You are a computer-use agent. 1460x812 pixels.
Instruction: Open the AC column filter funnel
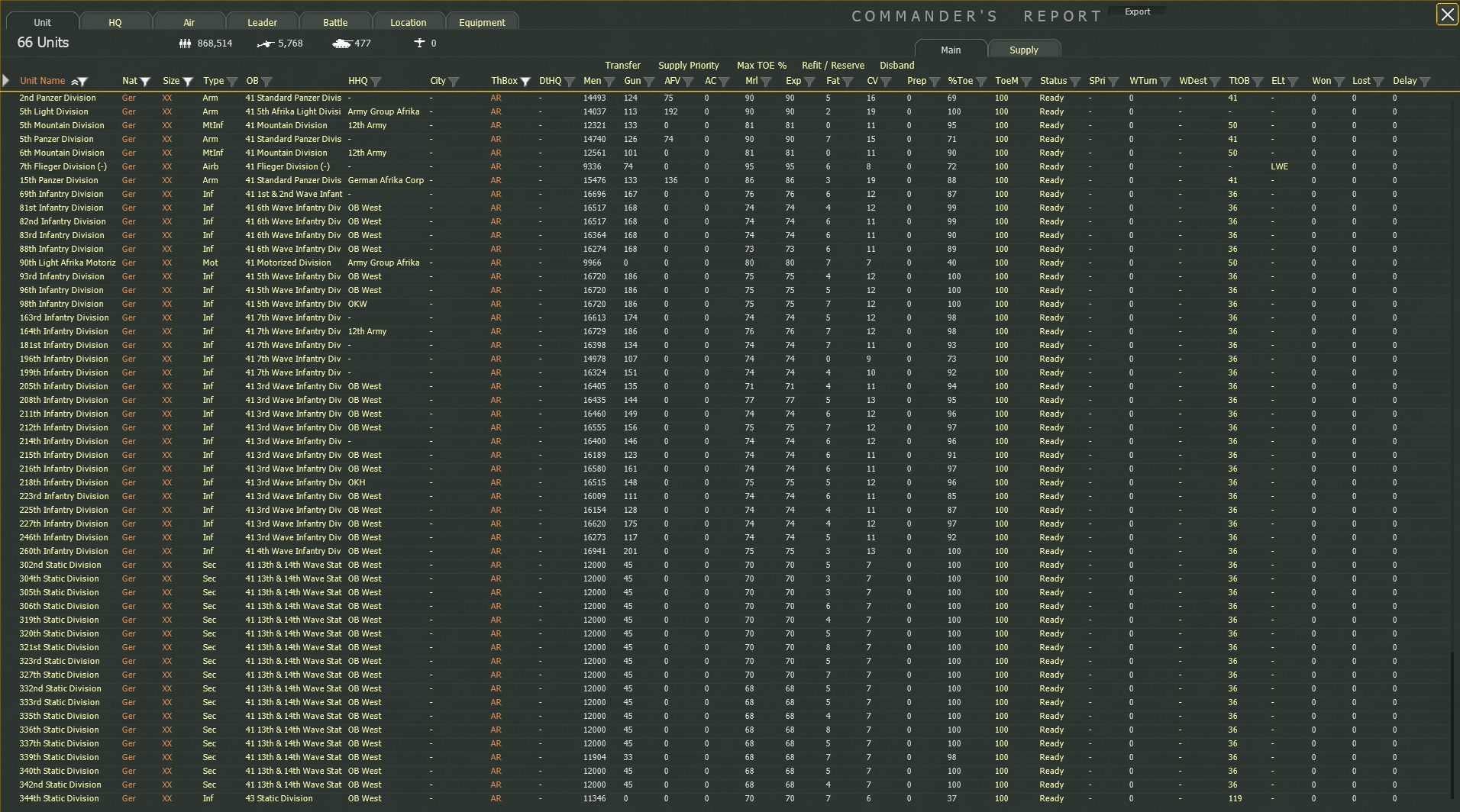tap(725, 82)
